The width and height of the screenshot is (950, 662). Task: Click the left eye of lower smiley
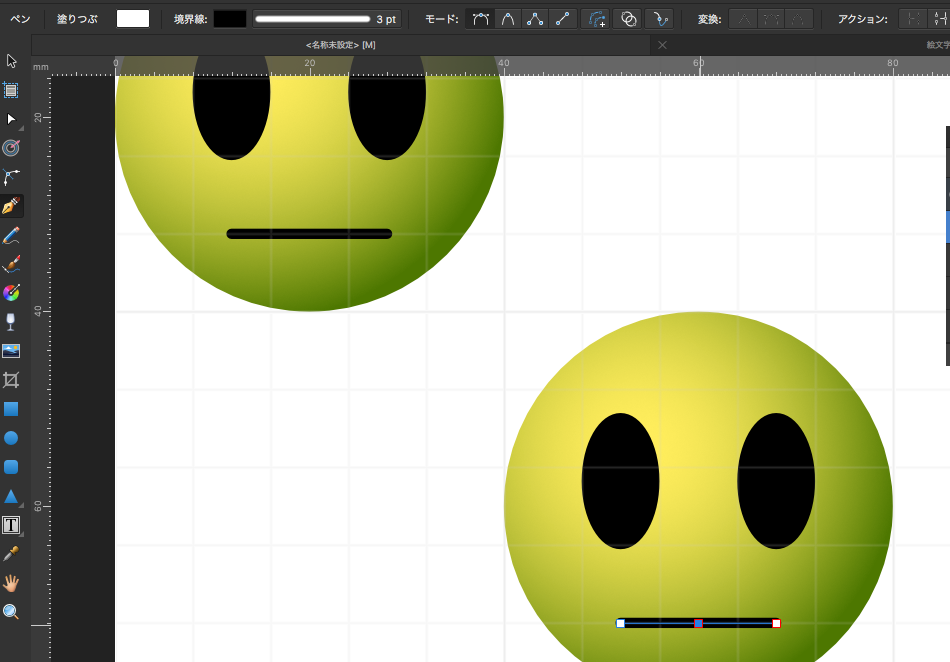620,481
